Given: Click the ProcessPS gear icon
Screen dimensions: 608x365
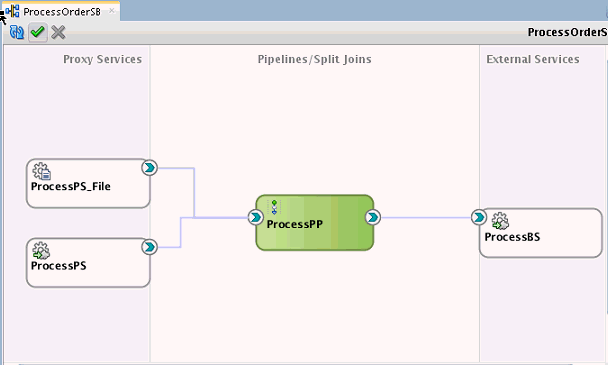Looking at the screenshot, I should click(x=41, y=251).
